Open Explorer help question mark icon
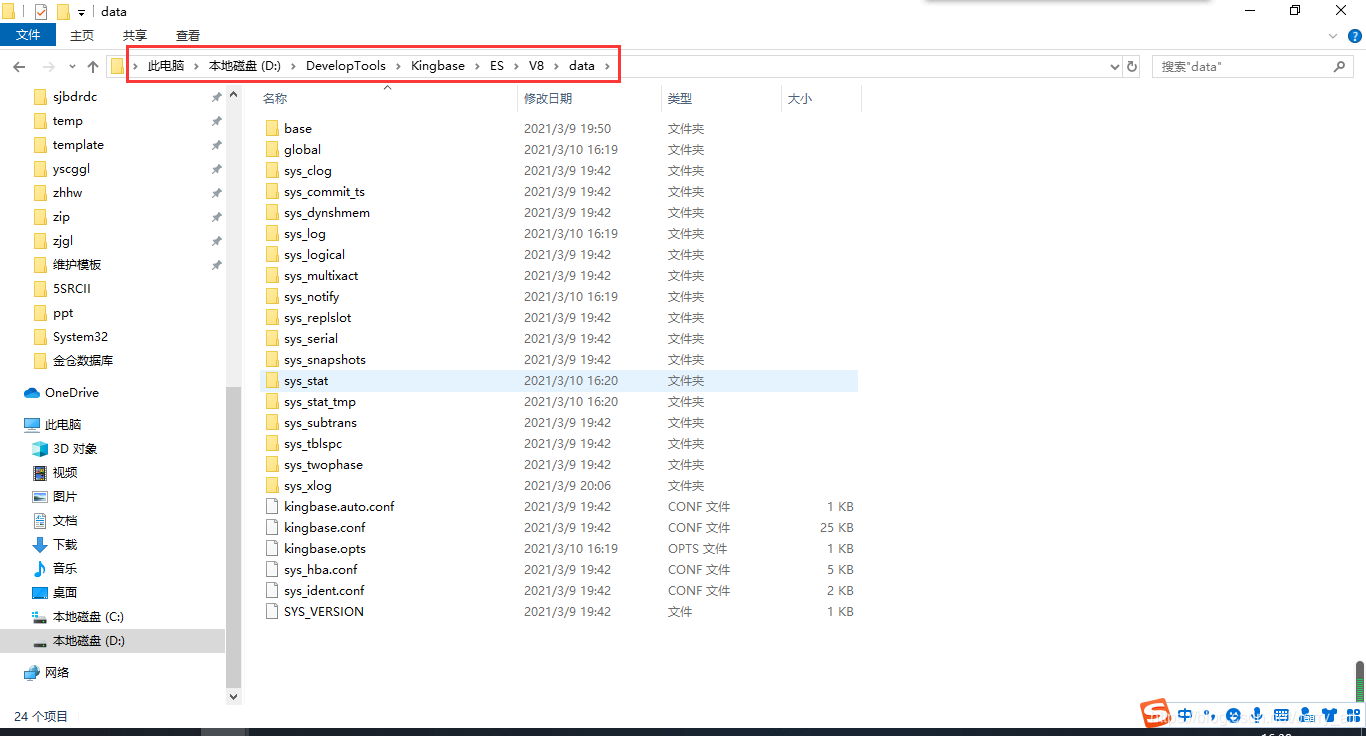The width and height of the screenshot is (1366, 736). pos(1353,35)
